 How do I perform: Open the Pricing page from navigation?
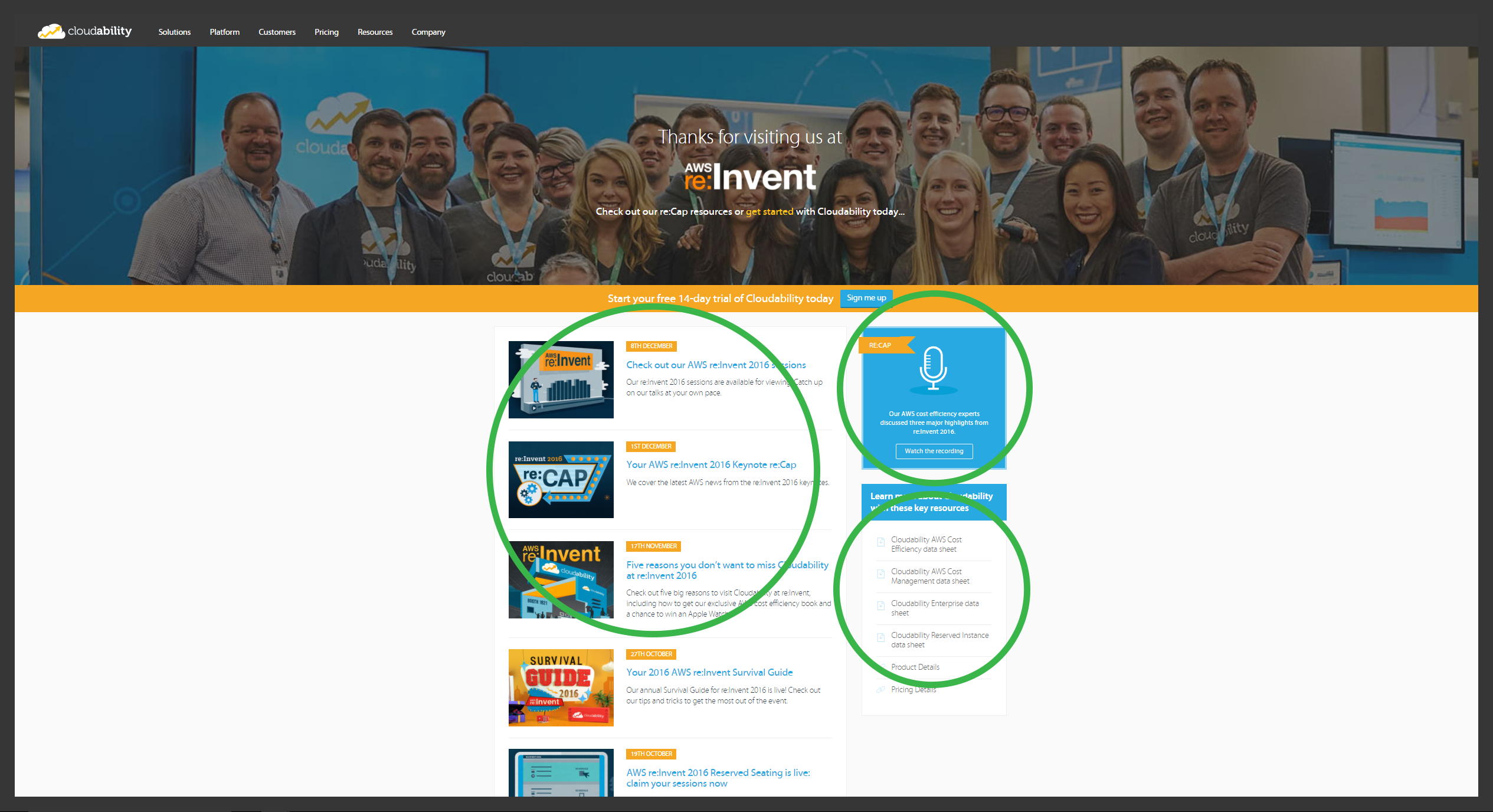click(x=326, y=32)
